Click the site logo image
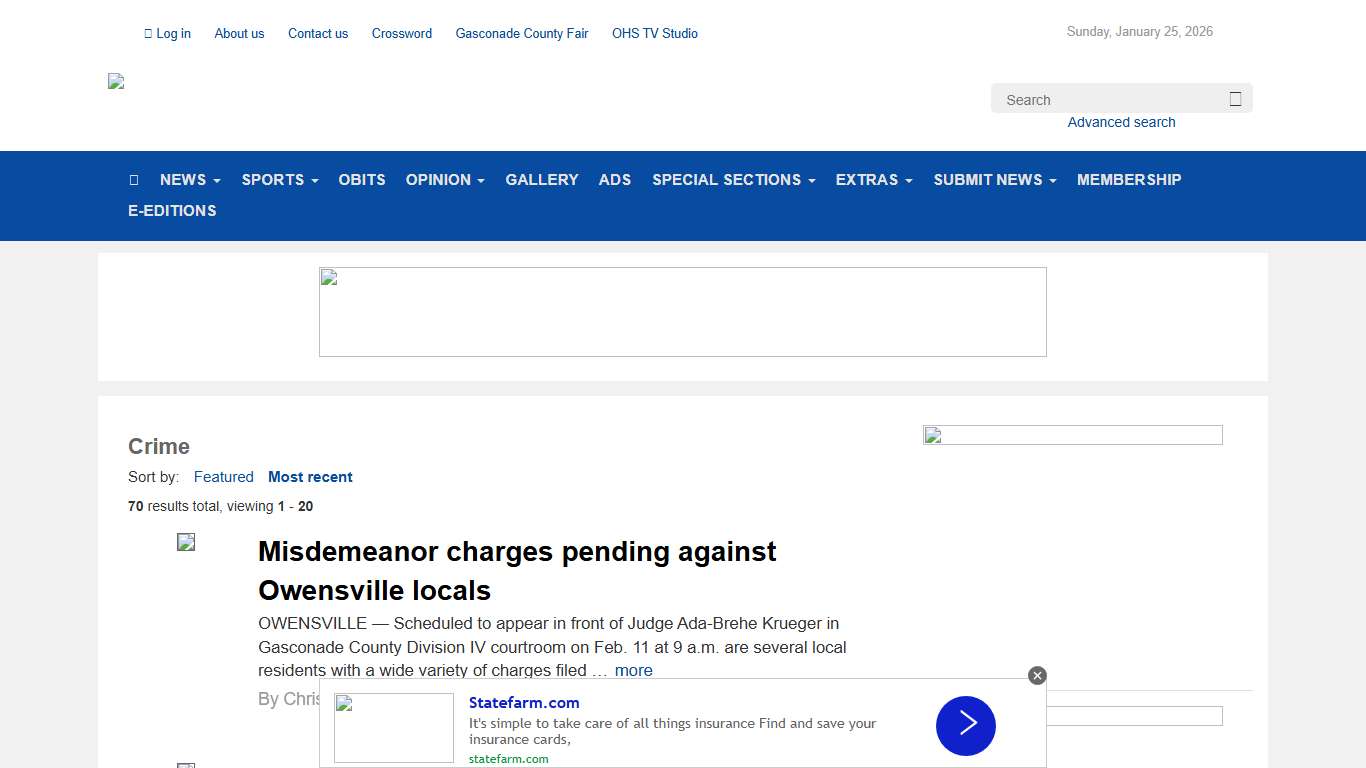Image resolution: width=1366 pixels, height=768 pixels. tap(116, 82)
